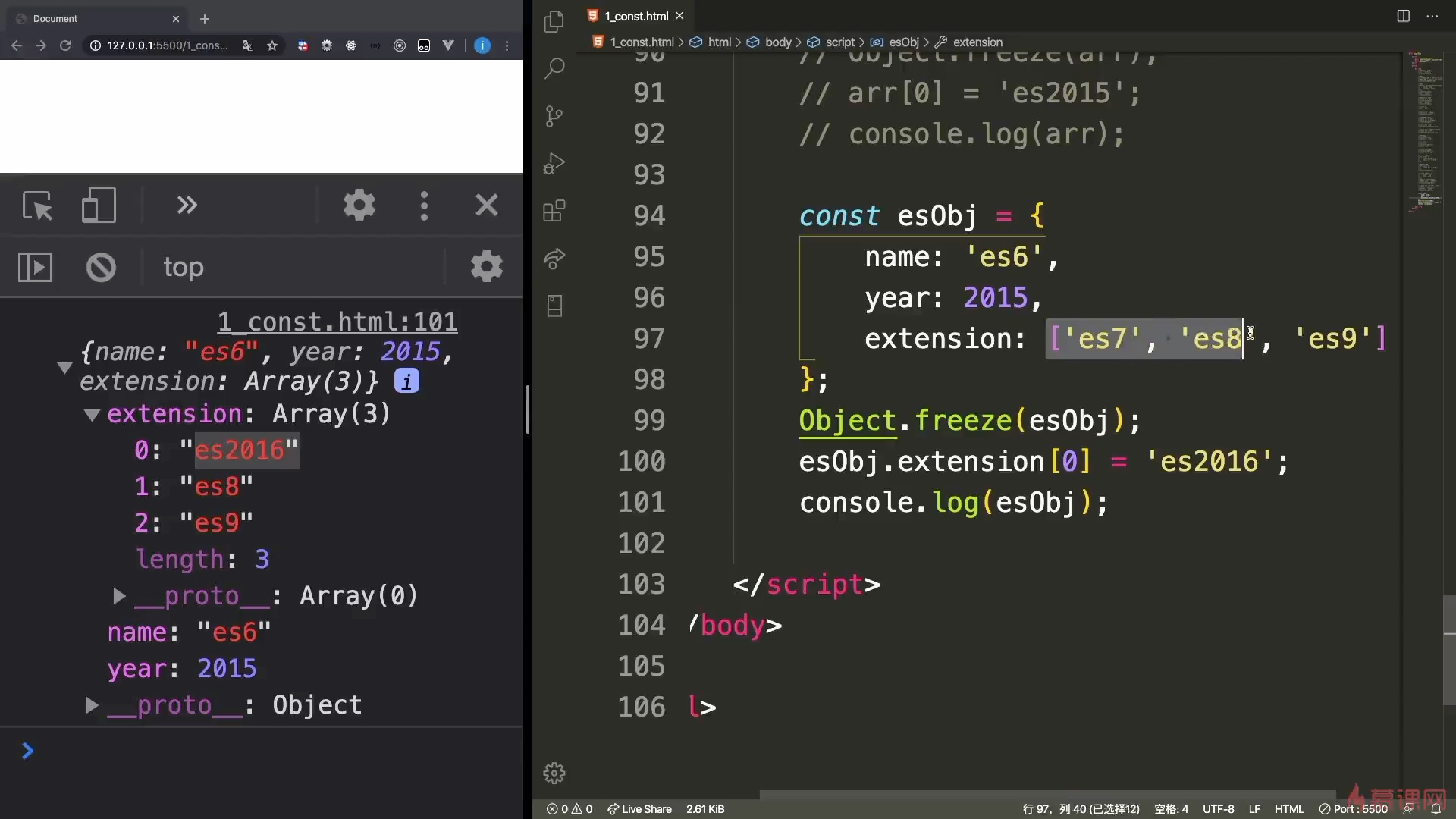
Task: View site information for 127.0.0.1
Action: 96,45
